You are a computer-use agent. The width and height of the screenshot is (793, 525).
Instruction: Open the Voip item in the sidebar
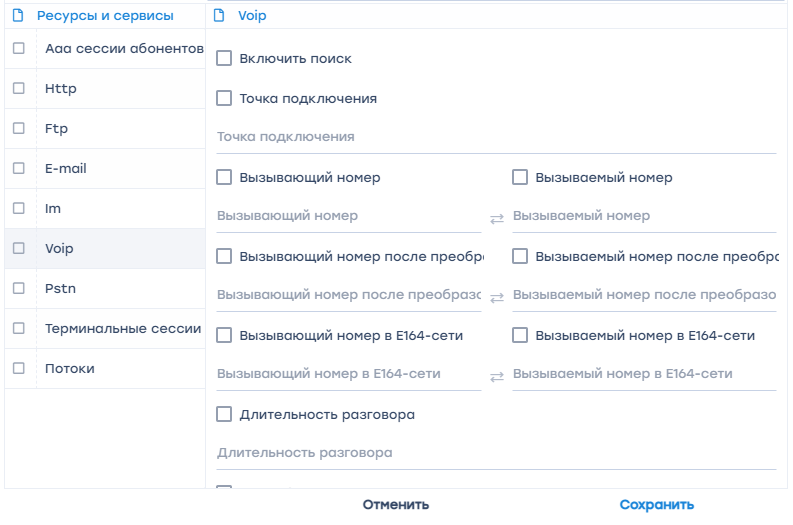point(60,249)
